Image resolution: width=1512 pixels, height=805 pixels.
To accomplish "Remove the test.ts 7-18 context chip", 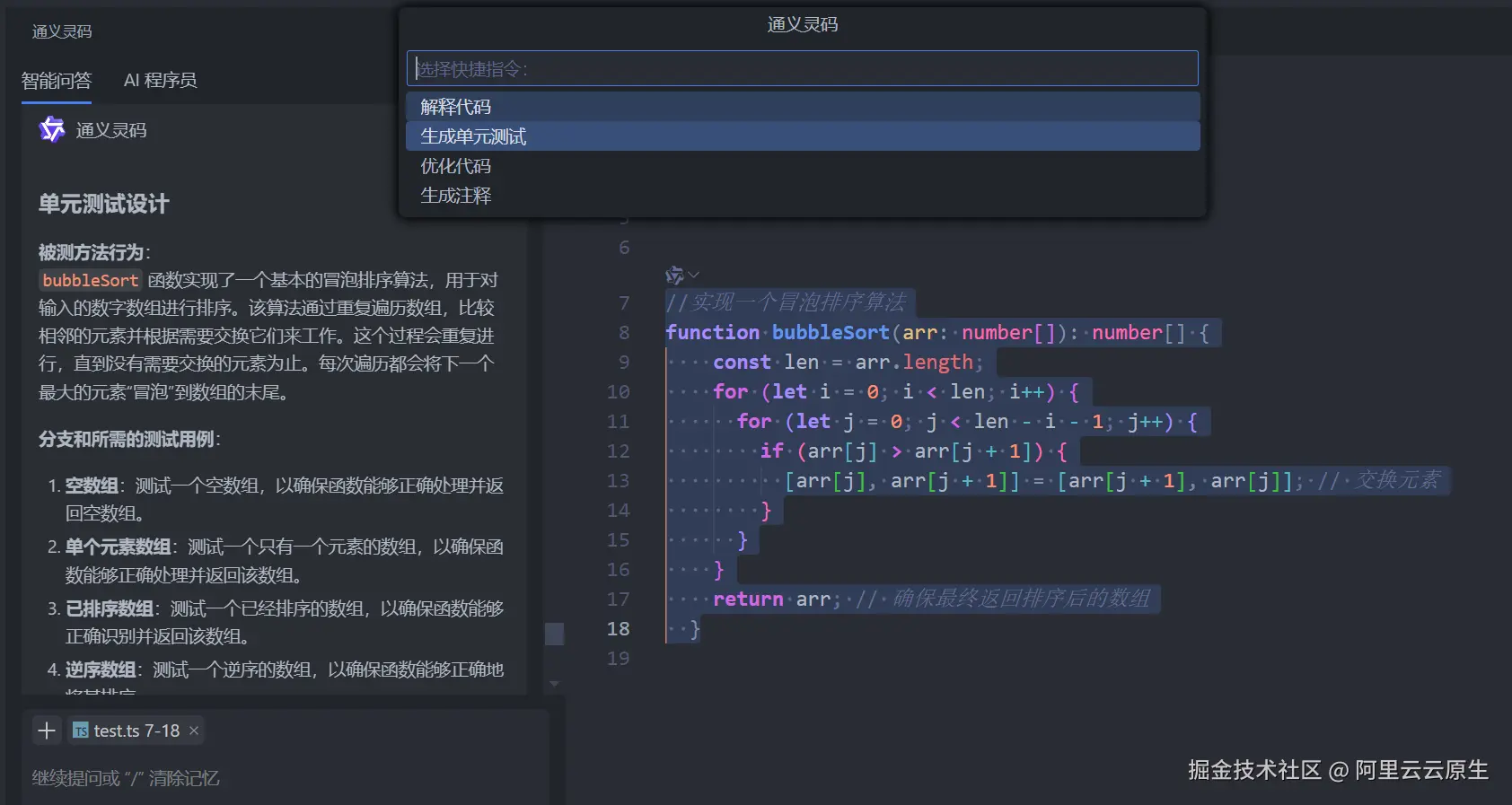I will (193, 731).
